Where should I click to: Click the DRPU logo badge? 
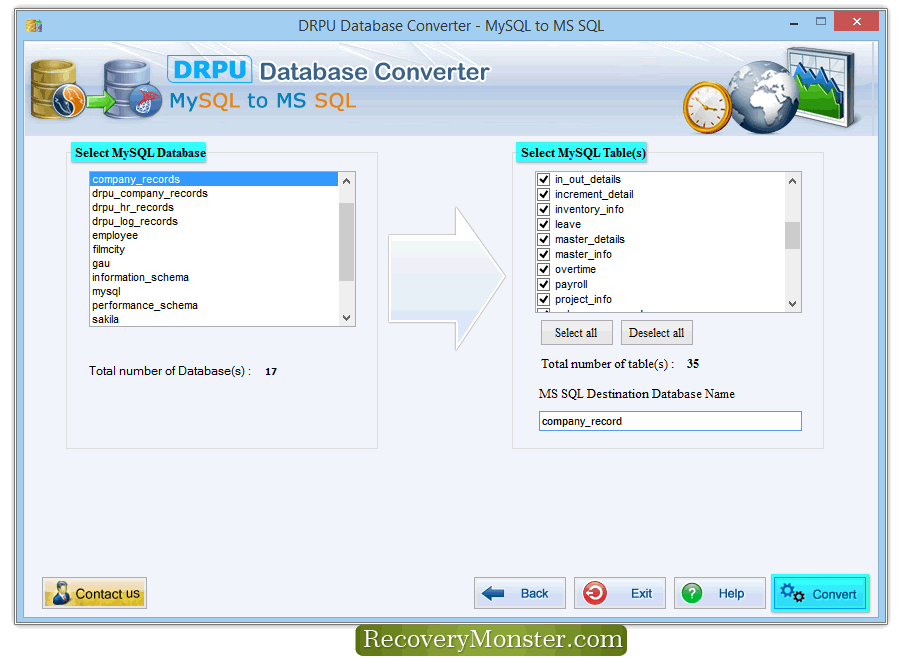pyautogui.click(x=210, y=69)
